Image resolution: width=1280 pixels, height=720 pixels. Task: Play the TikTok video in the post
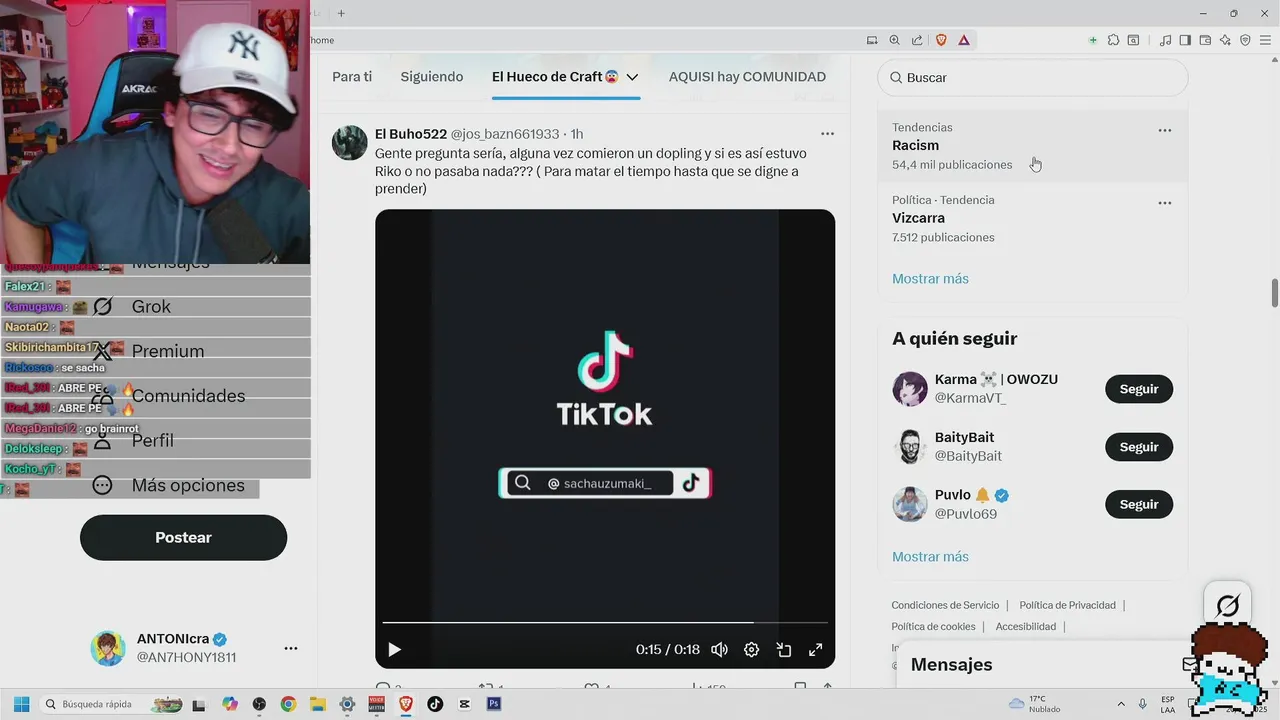point(394,650)
